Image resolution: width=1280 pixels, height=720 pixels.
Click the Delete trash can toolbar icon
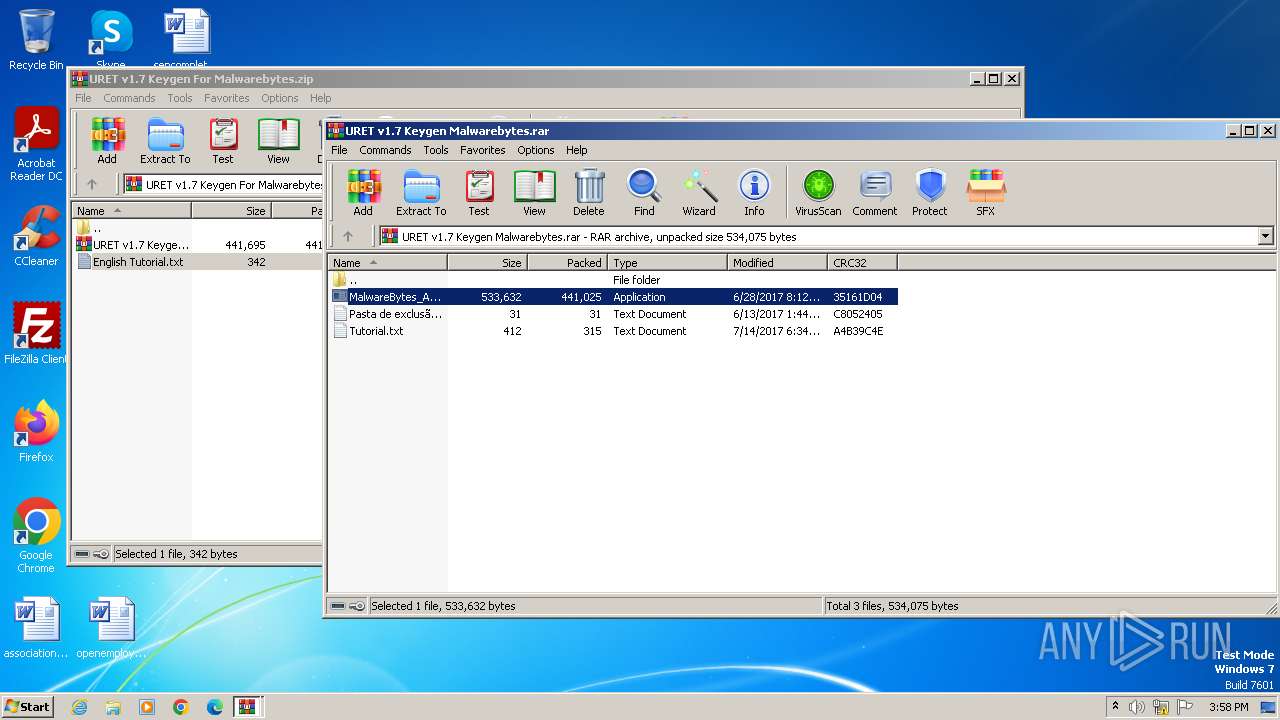(589, 192)
